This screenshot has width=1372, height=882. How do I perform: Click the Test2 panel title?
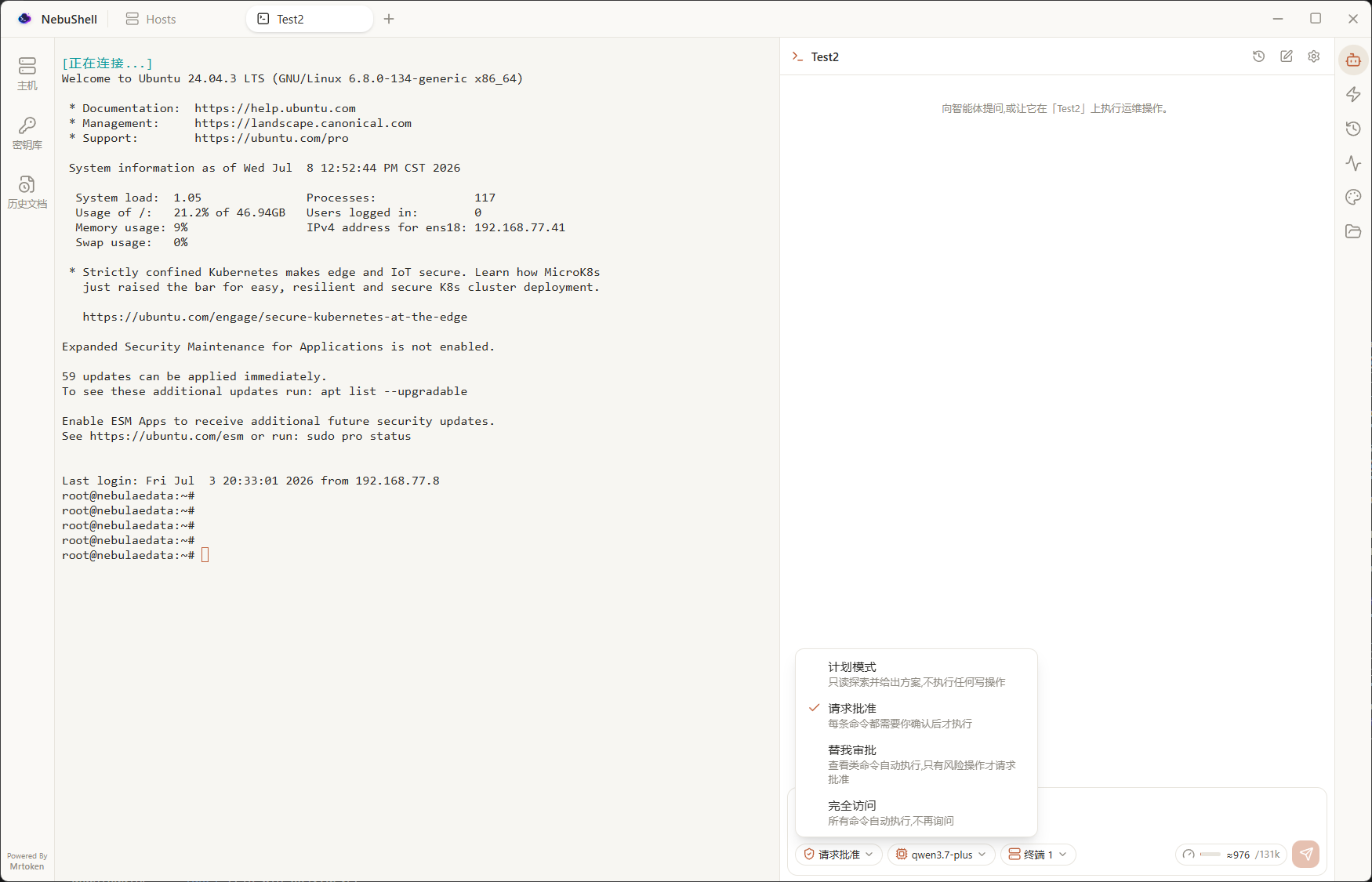coord(825,56)
